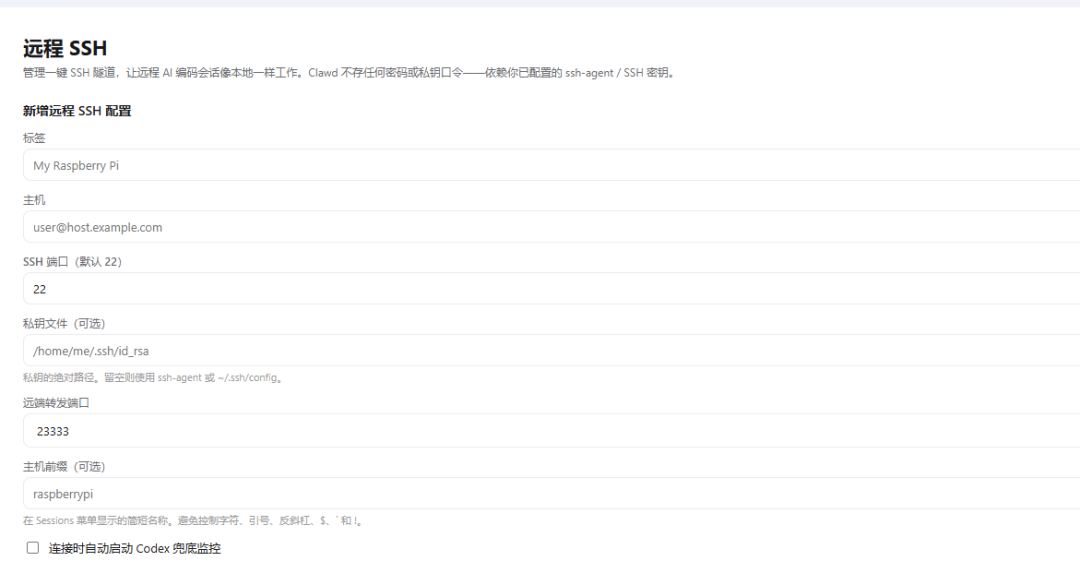
Task: Focus the 主机 field showing user@host.example.com
Action: [x=551, y=227]
